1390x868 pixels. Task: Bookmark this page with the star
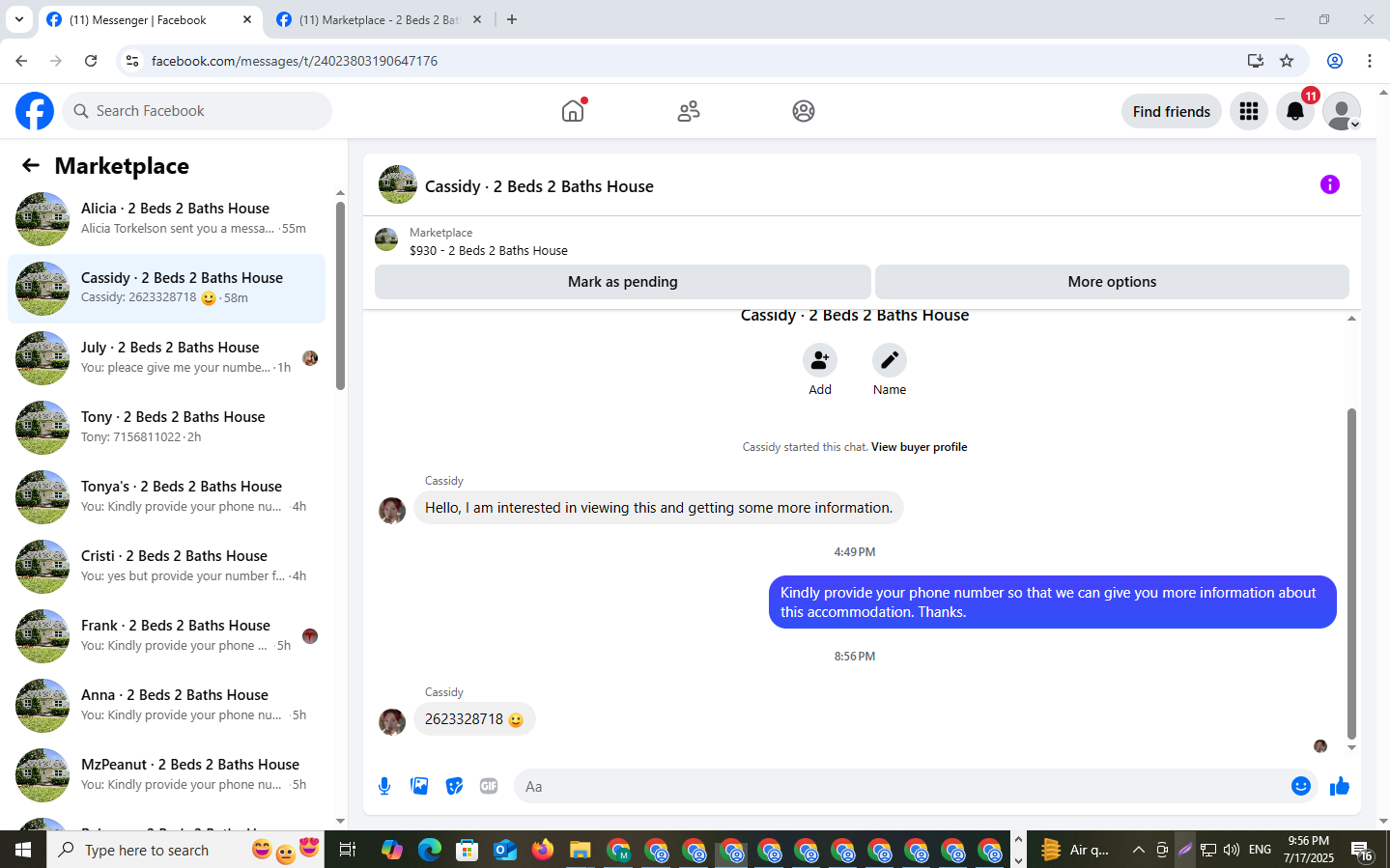(x=1287, y=61)
